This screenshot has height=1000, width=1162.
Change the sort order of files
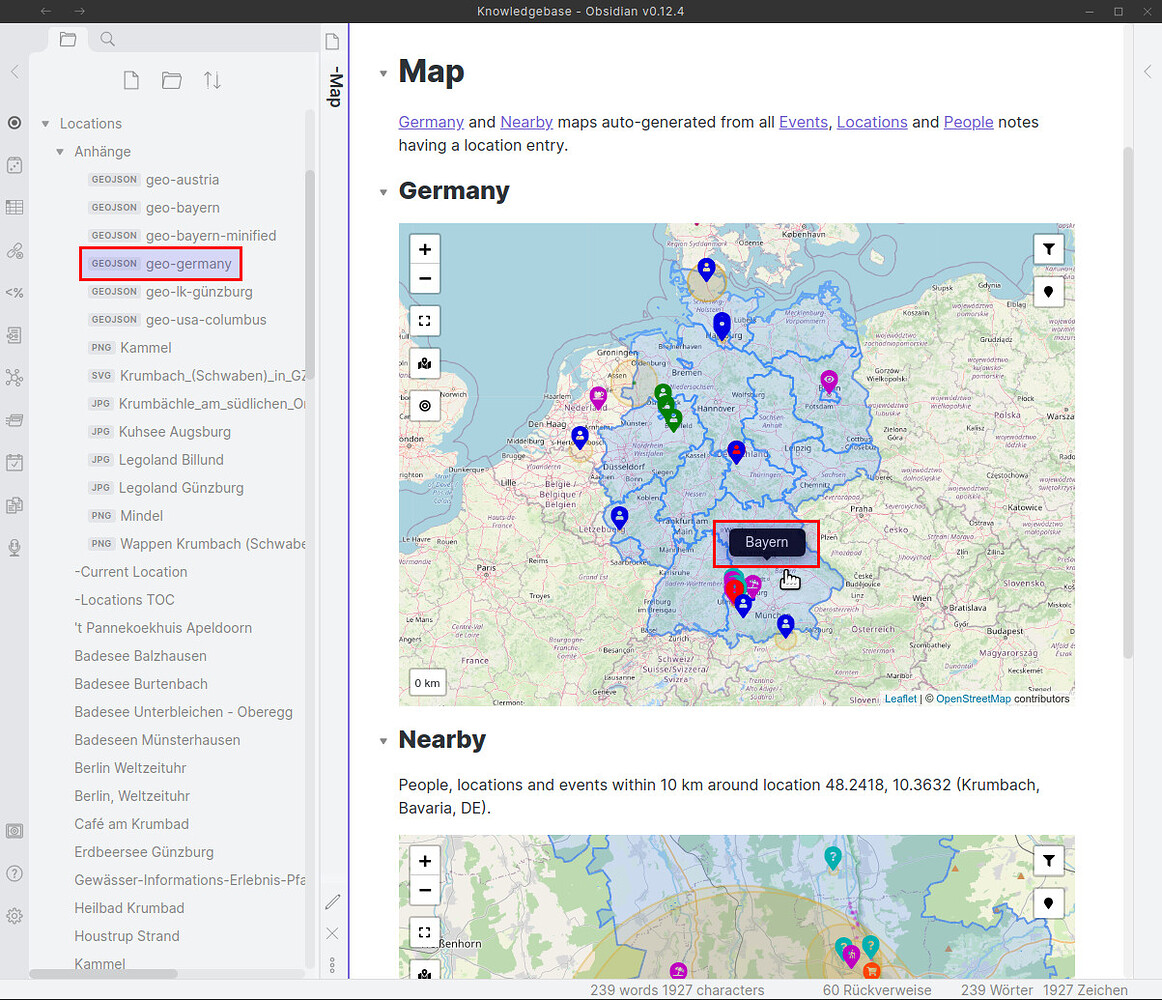pyautogui.click(x=212, y=79)
